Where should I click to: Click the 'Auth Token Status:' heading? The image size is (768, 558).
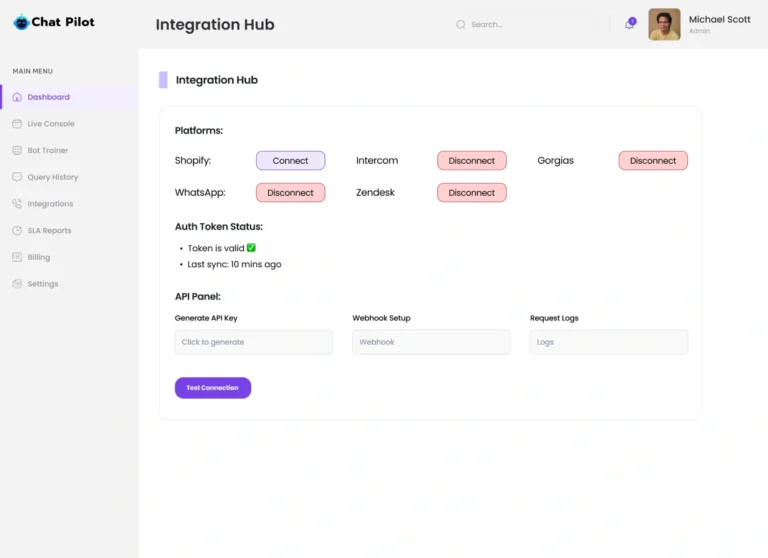point(219,227)
